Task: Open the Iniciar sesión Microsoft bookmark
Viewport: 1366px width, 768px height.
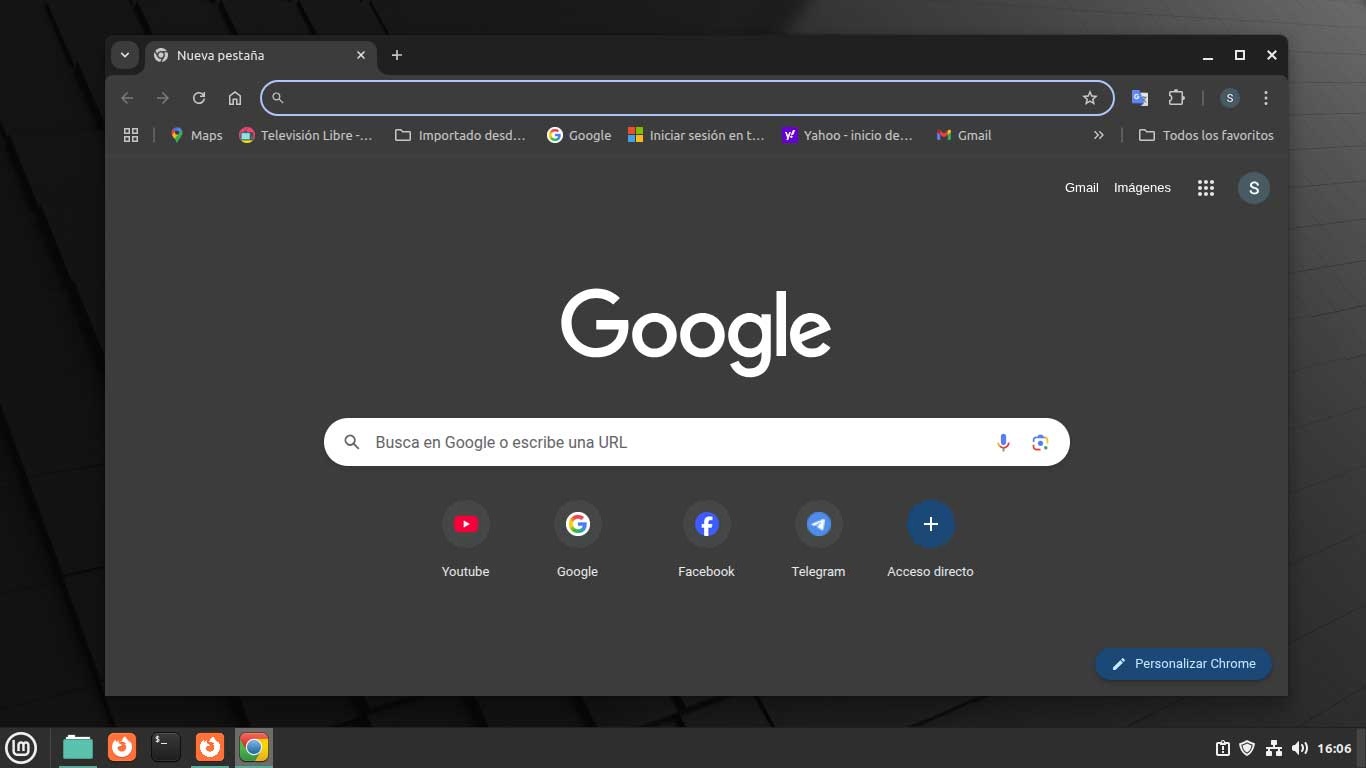Action: click(696, 135)
